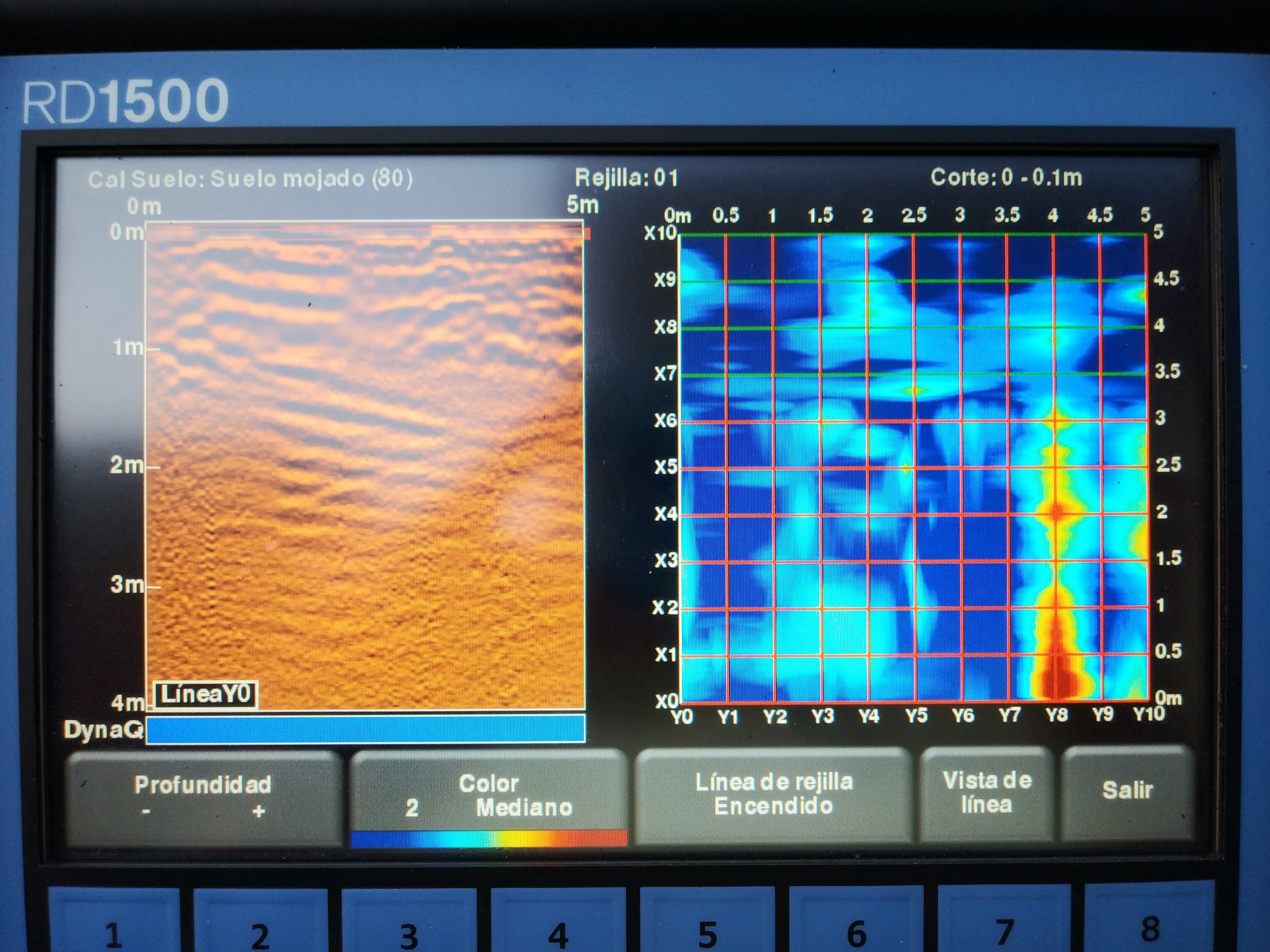Click the LíneaY0 label box

coord(205,695)
